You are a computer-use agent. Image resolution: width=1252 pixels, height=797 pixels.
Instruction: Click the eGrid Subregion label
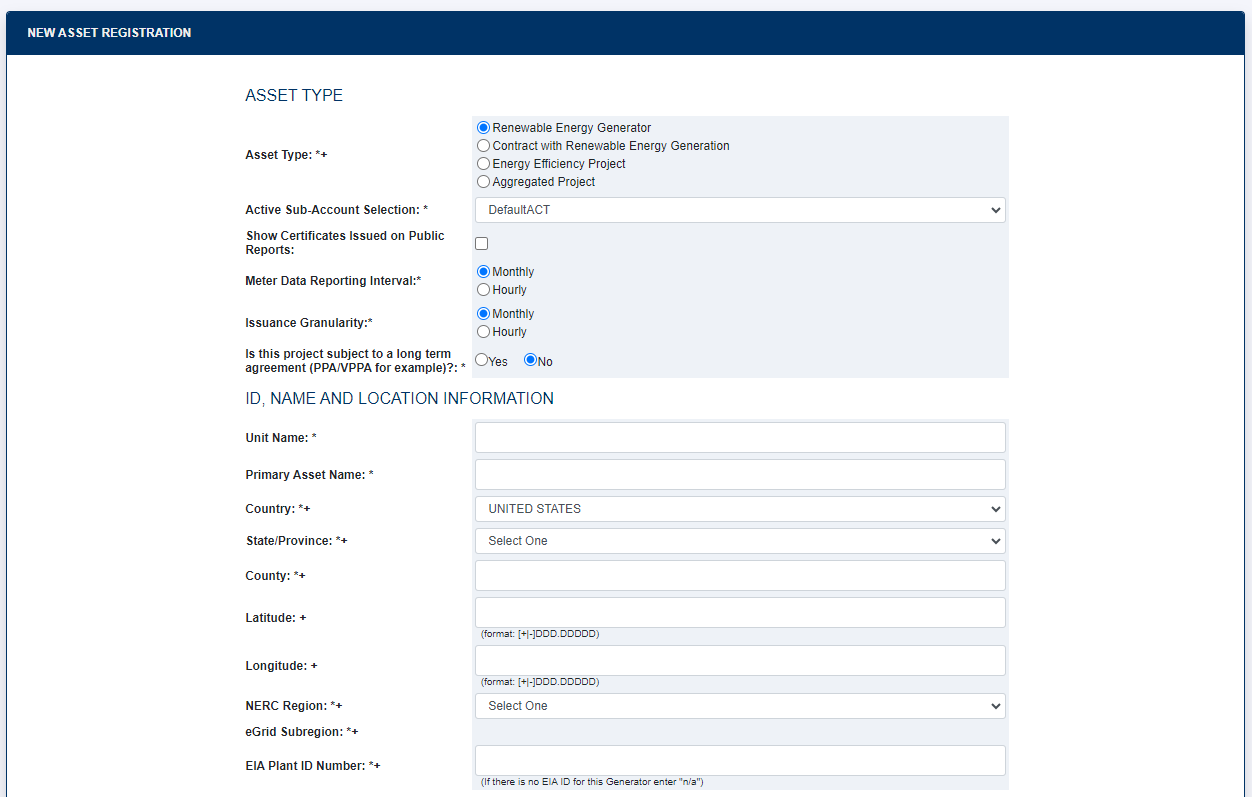point(302,732)
